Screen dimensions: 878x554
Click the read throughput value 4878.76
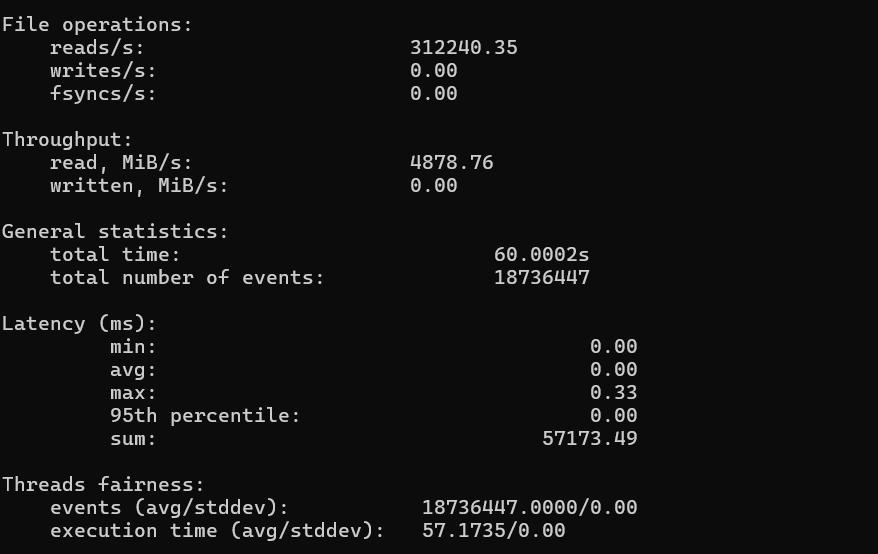[451, 163]
